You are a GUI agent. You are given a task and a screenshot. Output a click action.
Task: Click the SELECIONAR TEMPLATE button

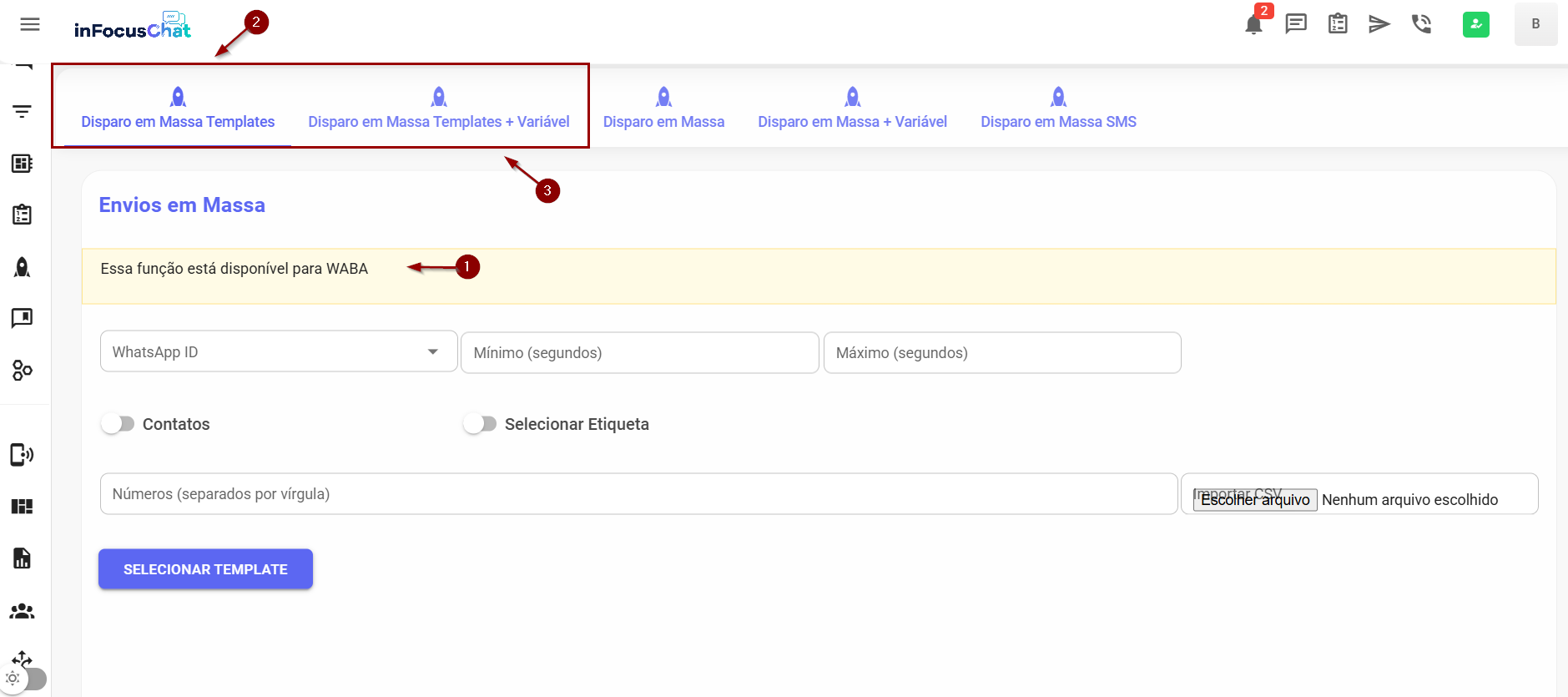[x=205, y=569]
